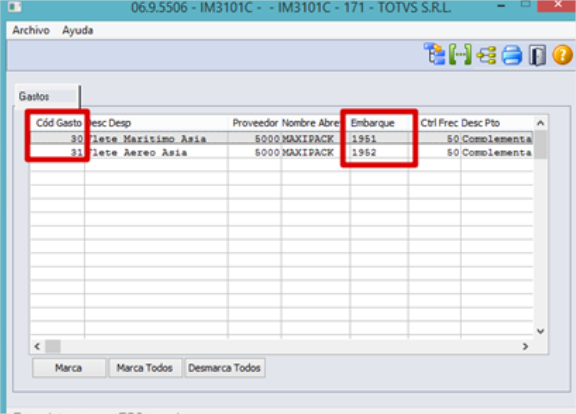This screenshot has width=576, height=414.
Task: Click the vertical scrollbar up arrow
Action: tap(540, 123)
